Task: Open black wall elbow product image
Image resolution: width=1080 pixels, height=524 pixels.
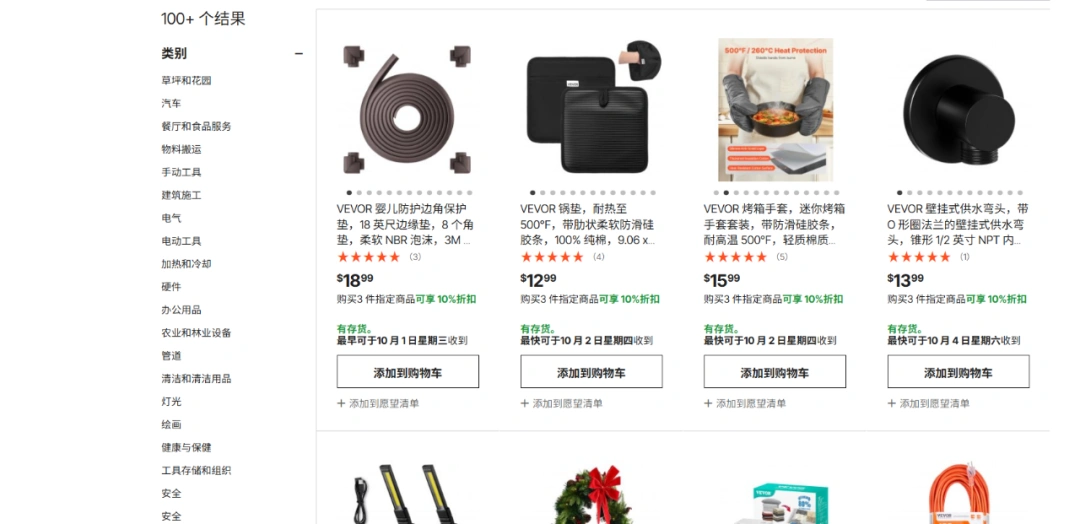Action: [958, 110]
